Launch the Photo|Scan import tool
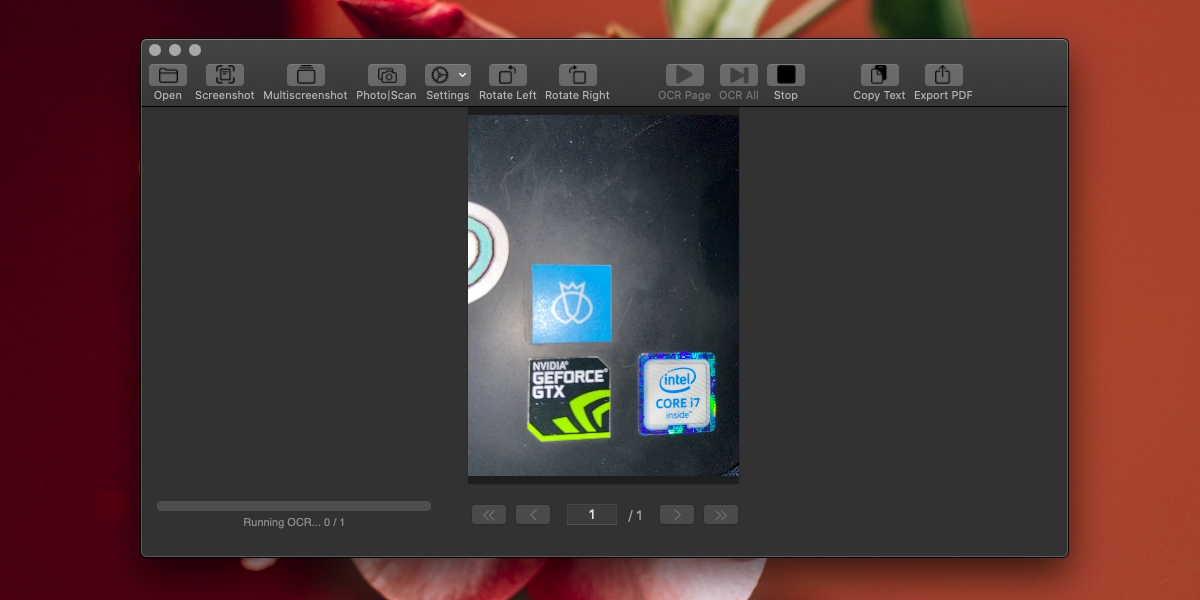Image resolution: width=1200 pixels, height=600 pixels. 386,75
